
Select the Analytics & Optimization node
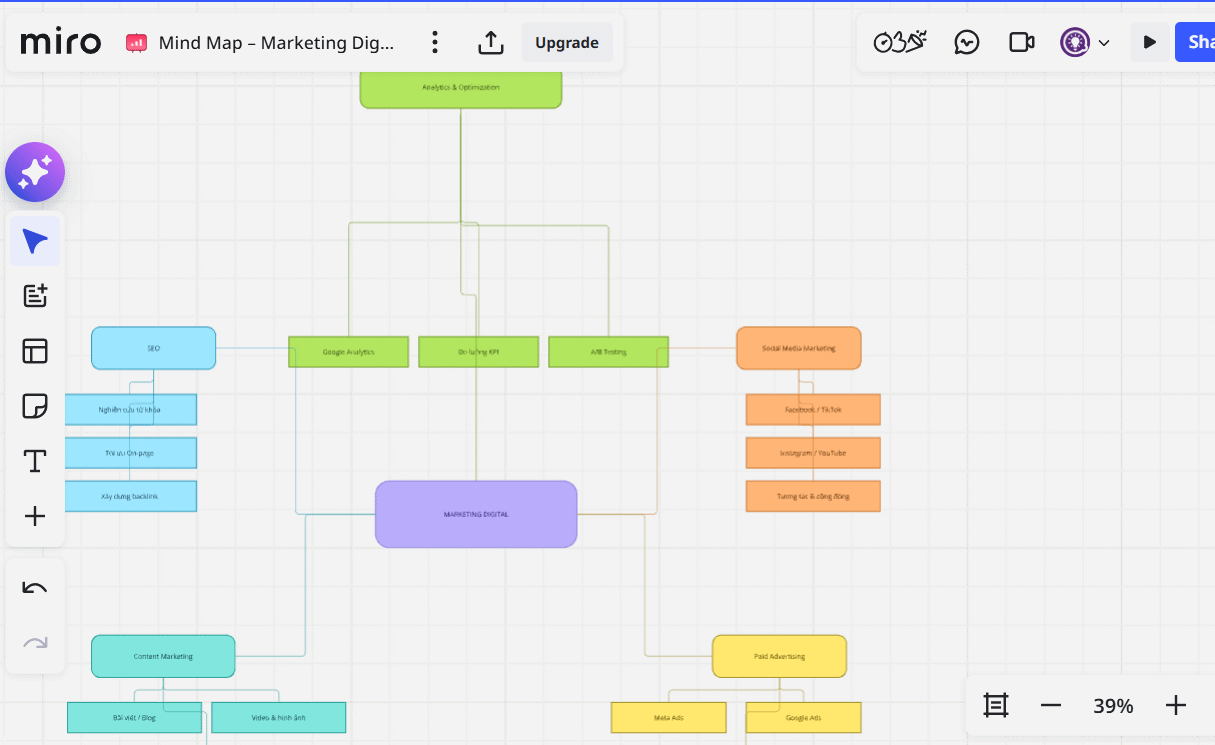(461, 88)
